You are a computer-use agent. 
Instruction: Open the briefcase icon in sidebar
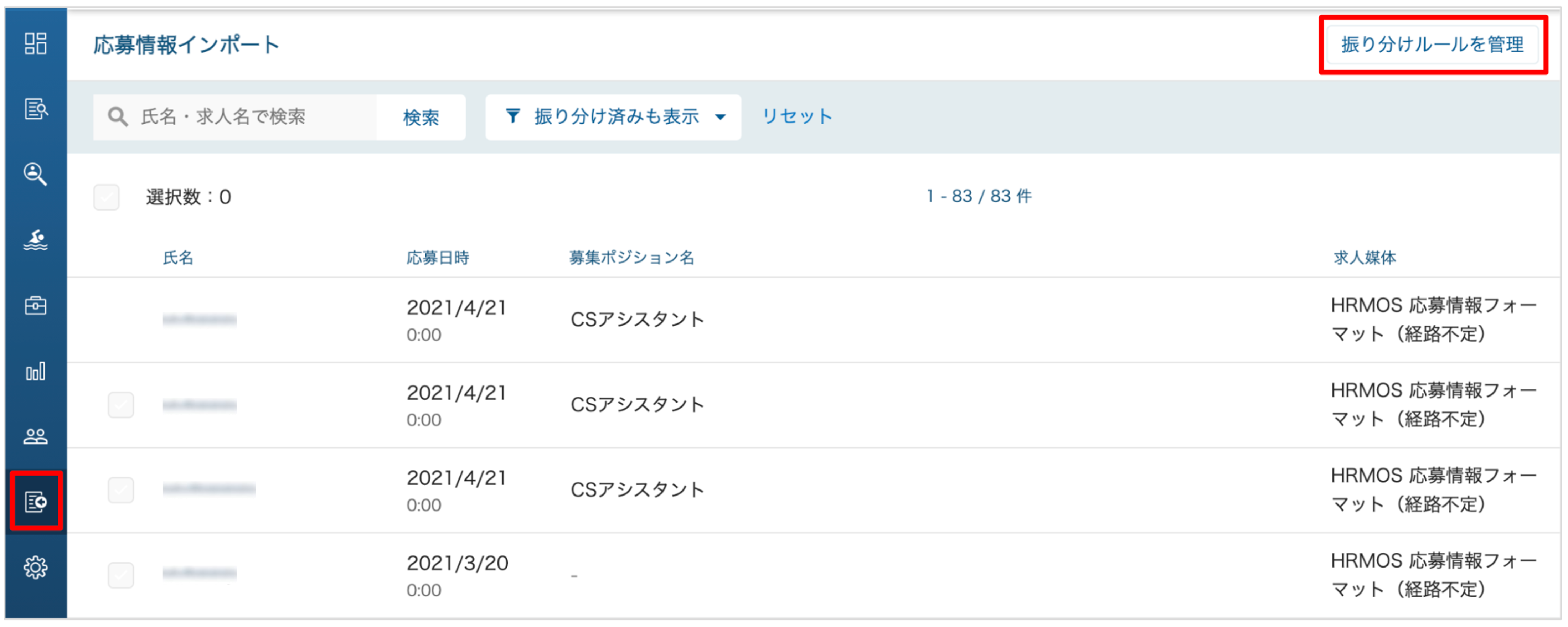tap(35, 306)
